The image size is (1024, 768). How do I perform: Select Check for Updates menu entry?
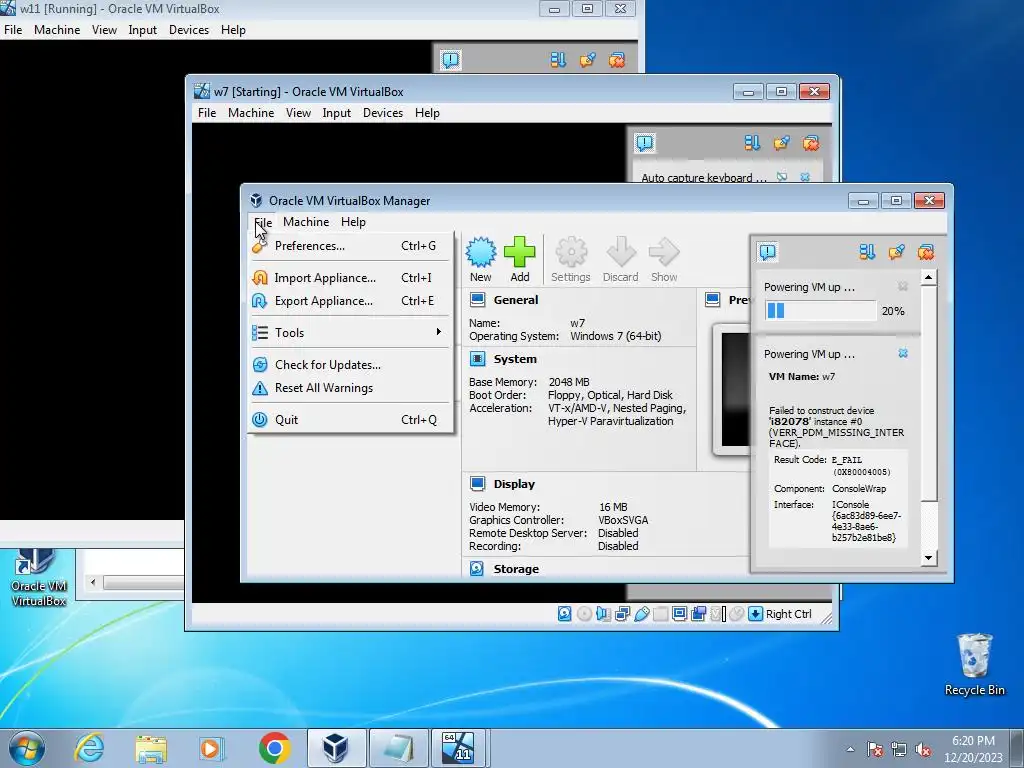point(350,364)
